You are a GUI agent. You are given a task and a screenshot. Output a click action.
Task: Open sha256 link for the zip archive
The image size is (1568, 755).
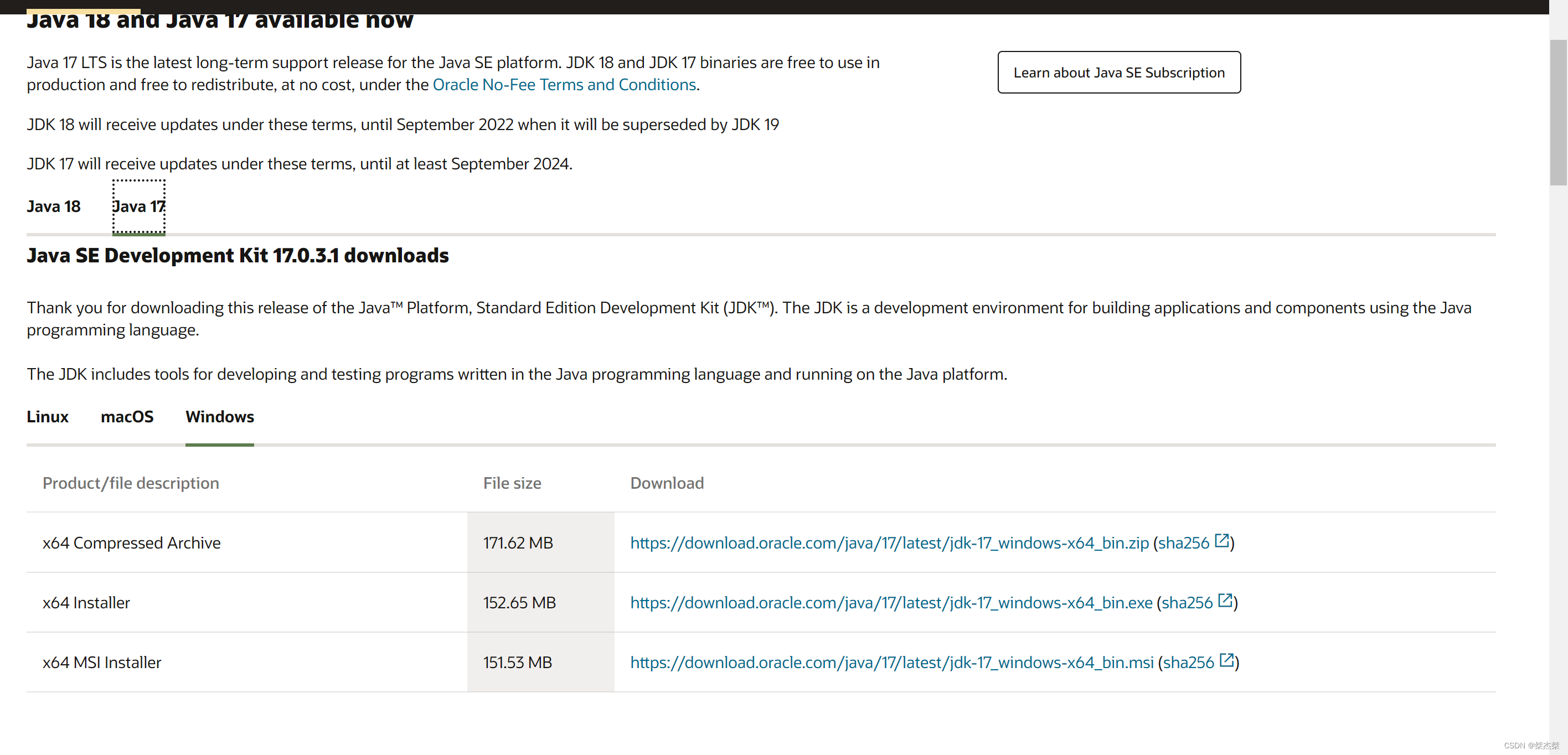click(x=1183, y=542)
